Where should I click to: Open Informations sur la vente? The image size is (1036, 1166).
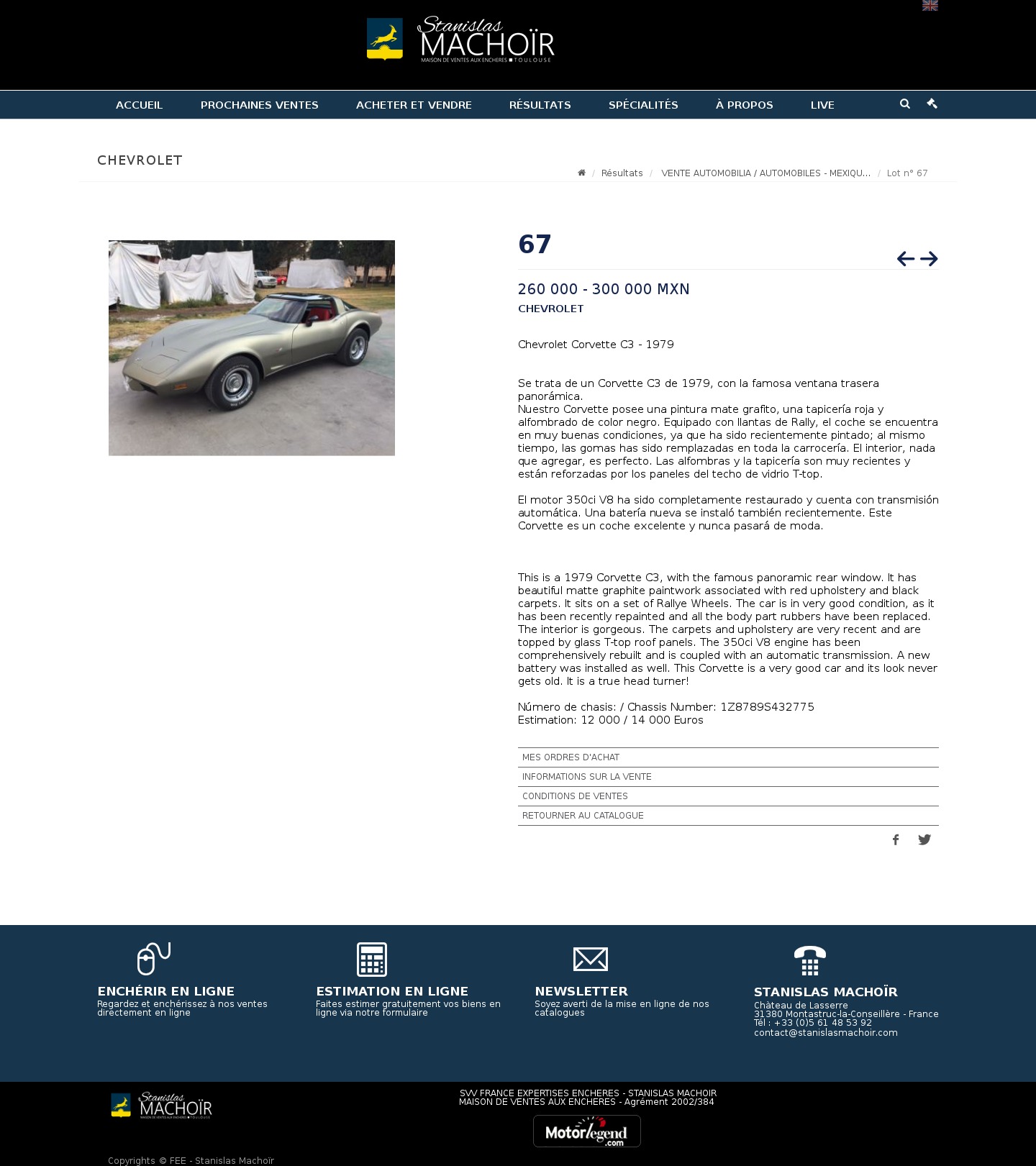(728, 777)
